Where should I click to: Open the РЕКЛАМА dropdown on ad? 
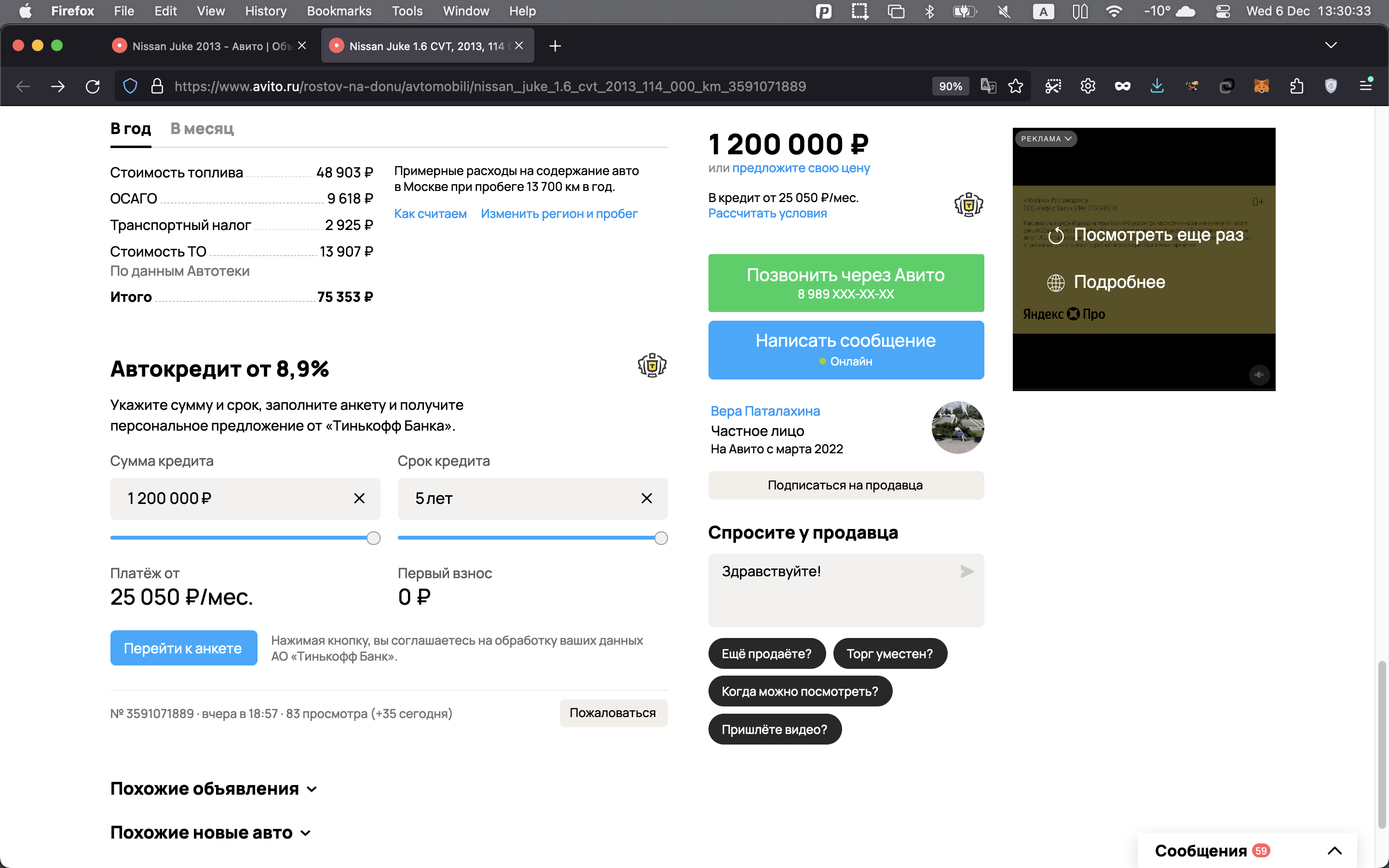[1046, 139]
